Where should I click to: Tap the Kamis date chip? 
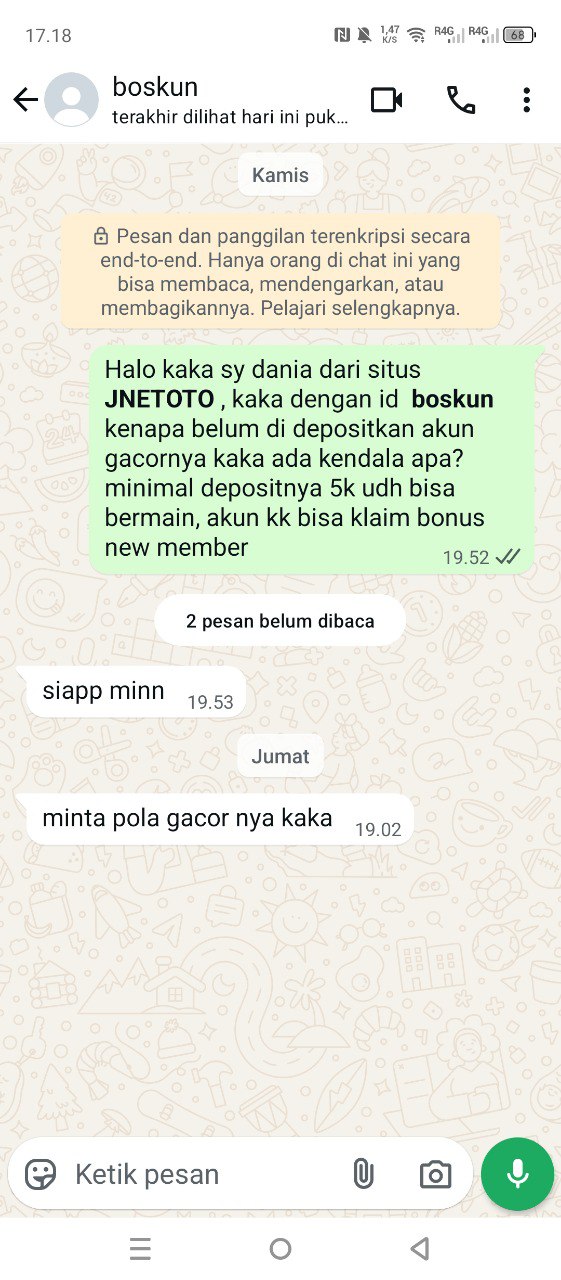click(280, 175)
